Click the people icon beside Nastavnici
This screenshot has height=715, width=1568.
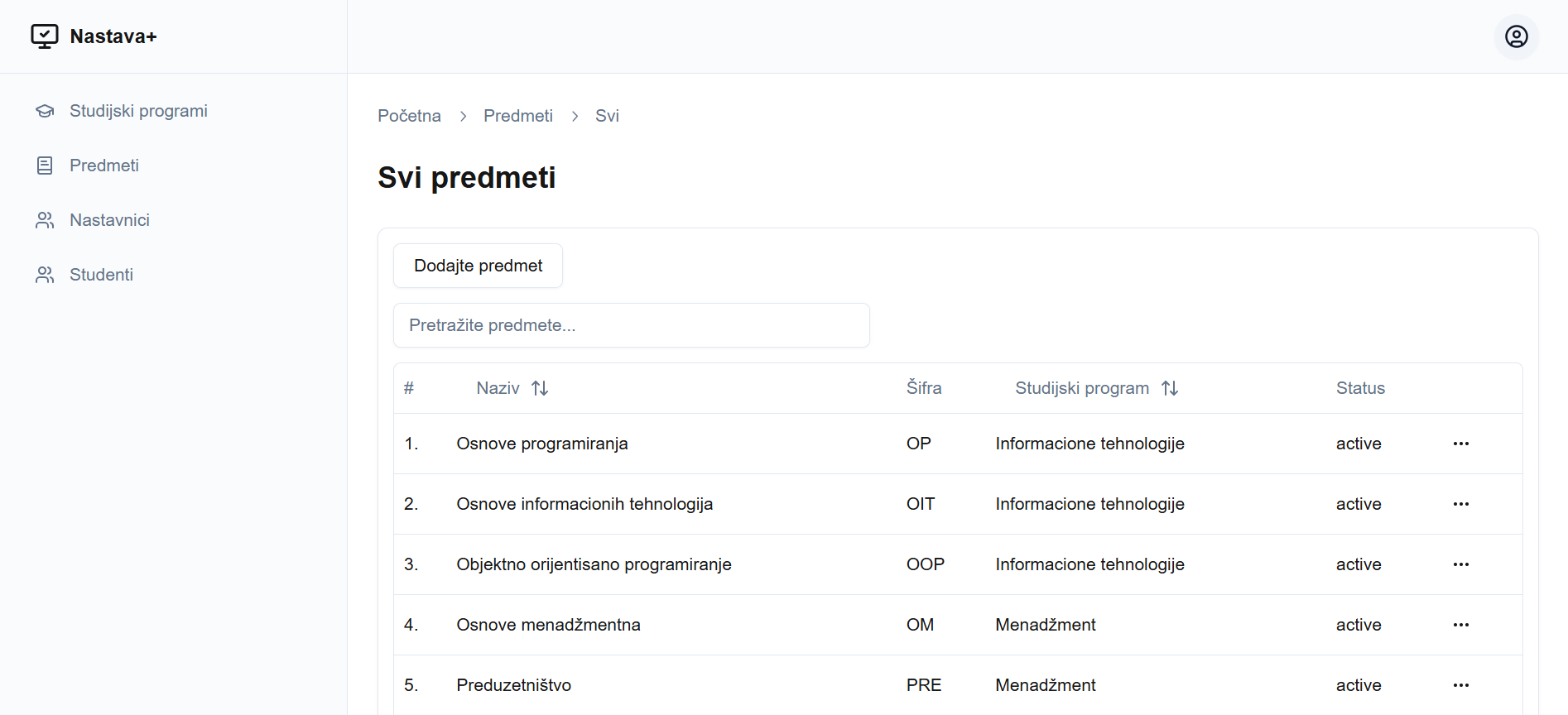click(45, 220)
